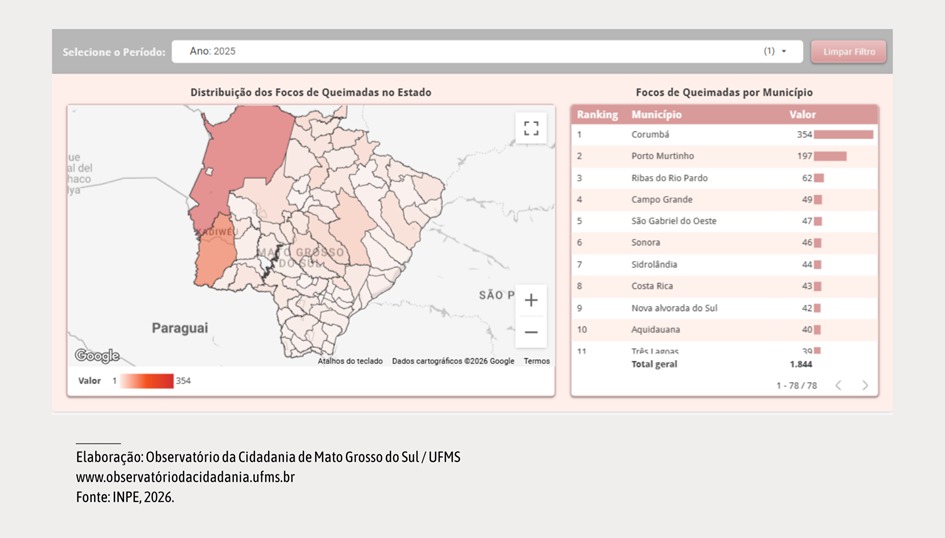Click the Google logo on map
Viewport: 945px width, 538px height.
pos(97,355)
